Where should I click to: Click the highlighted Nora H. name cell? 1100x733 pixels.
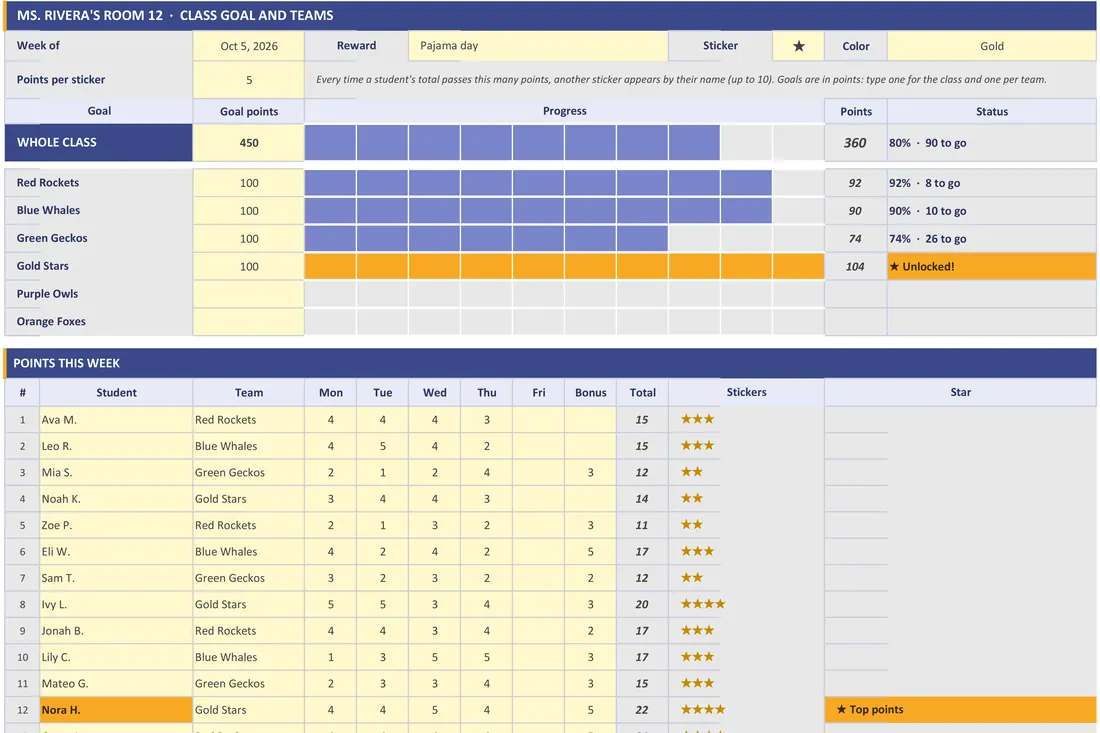click(116, 710)
